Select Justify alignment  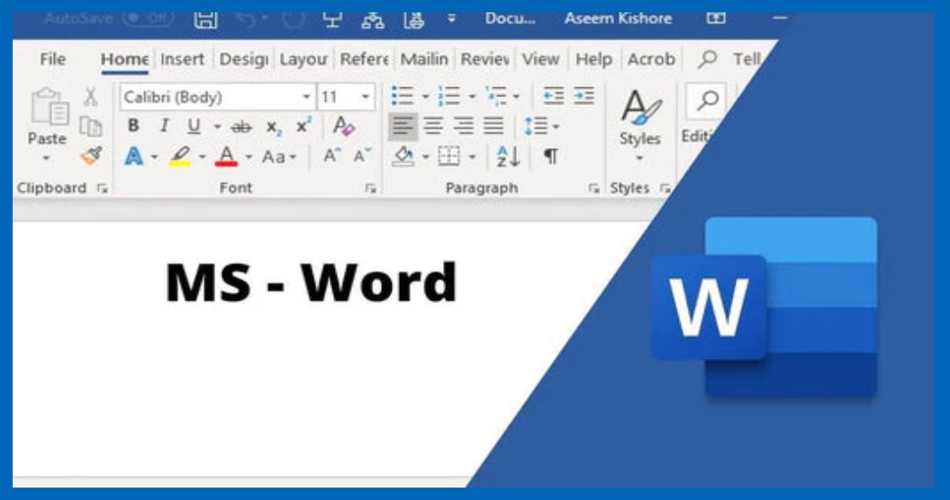point(494,127)
